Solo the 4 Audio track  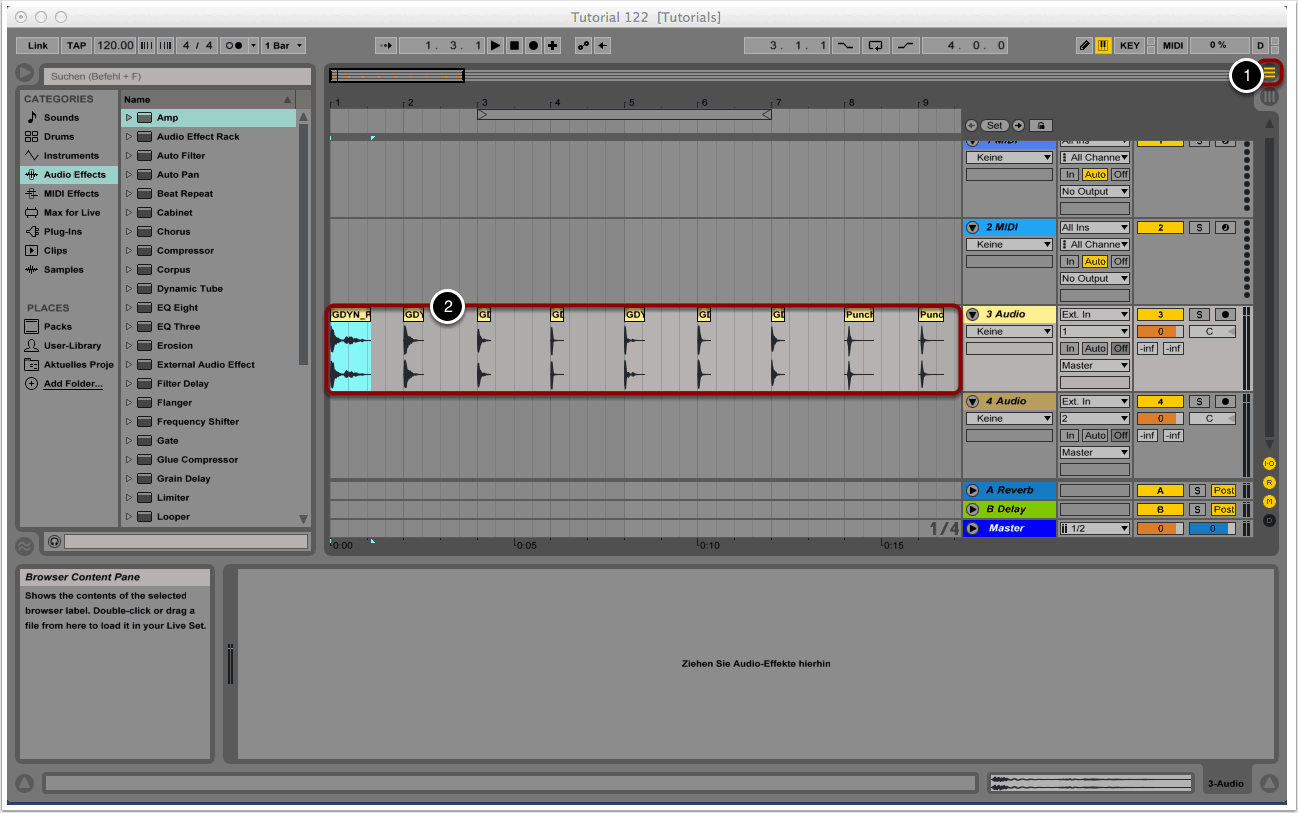coord(1198,402)
